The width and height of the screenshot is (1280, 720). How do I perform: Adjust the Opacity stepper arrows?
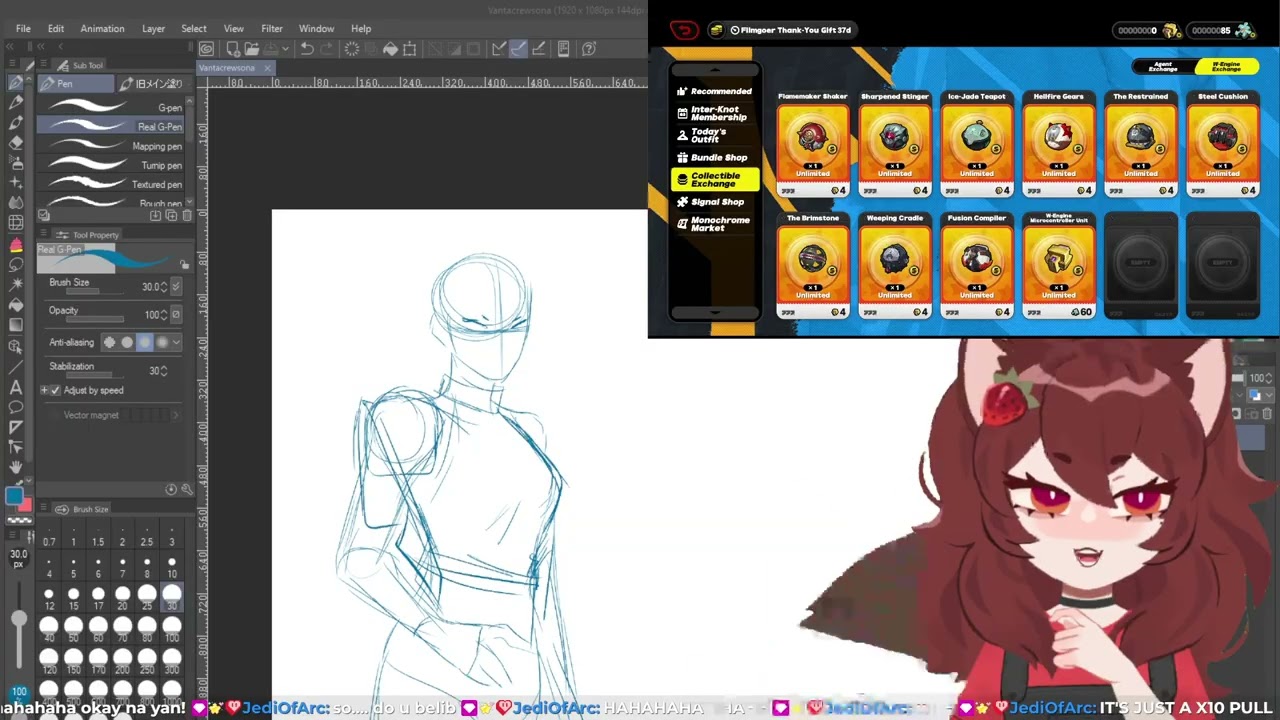pos(164,314)
